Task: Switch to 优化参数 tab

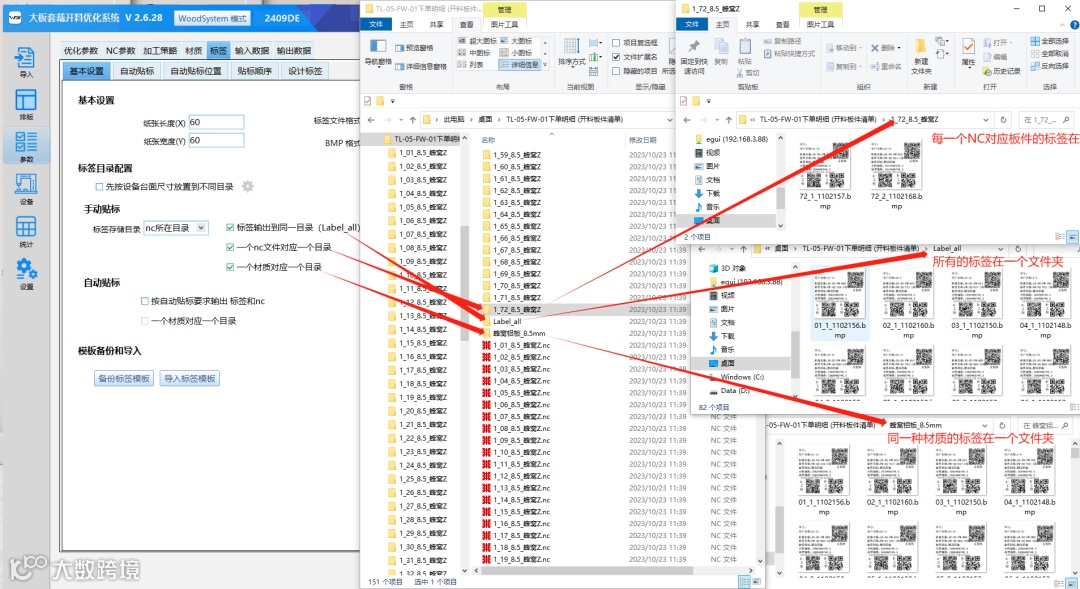Action: click(x=81, y=50)
